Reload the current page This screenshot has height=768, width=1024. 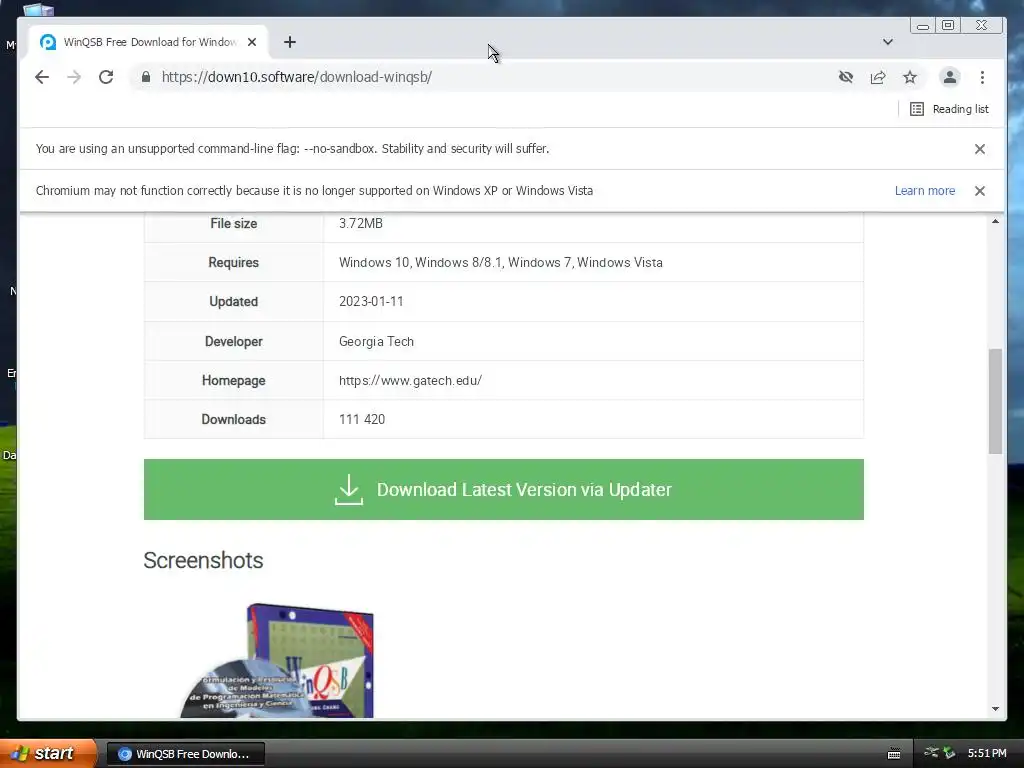pos(106,77)
